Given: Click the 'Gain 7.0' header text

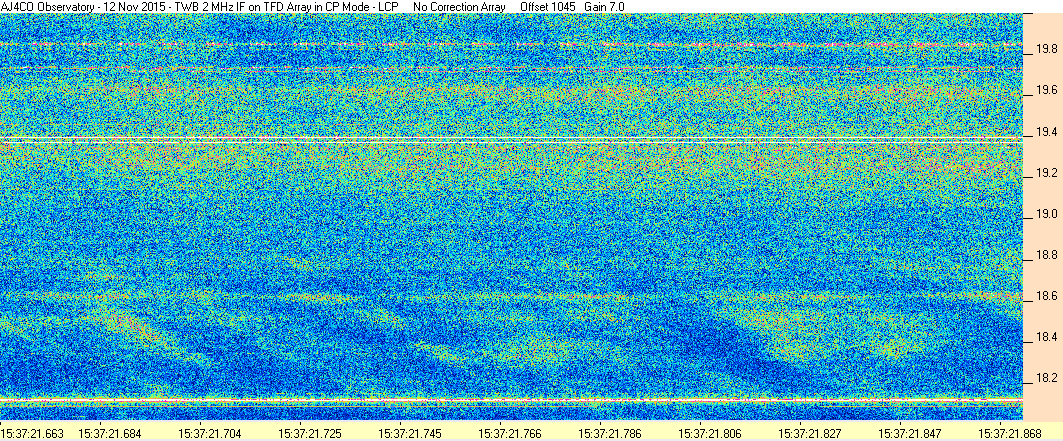Looking at the screenshot, I should tap(605, 6).
